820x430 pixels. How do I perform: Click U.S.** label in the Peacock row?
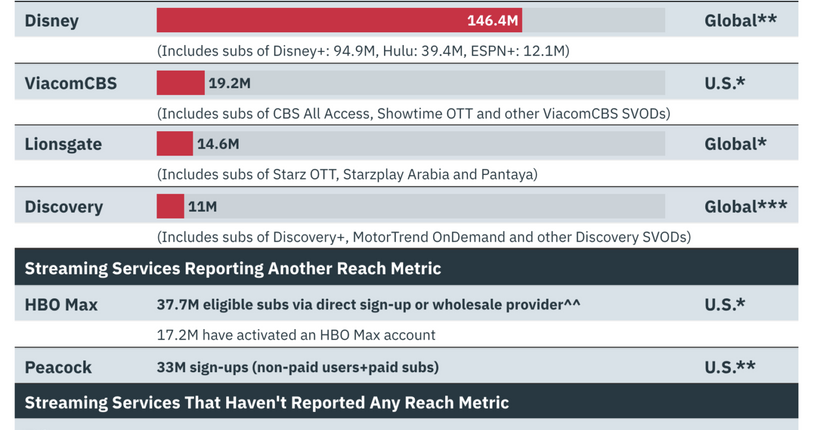[x=730, y=367]
